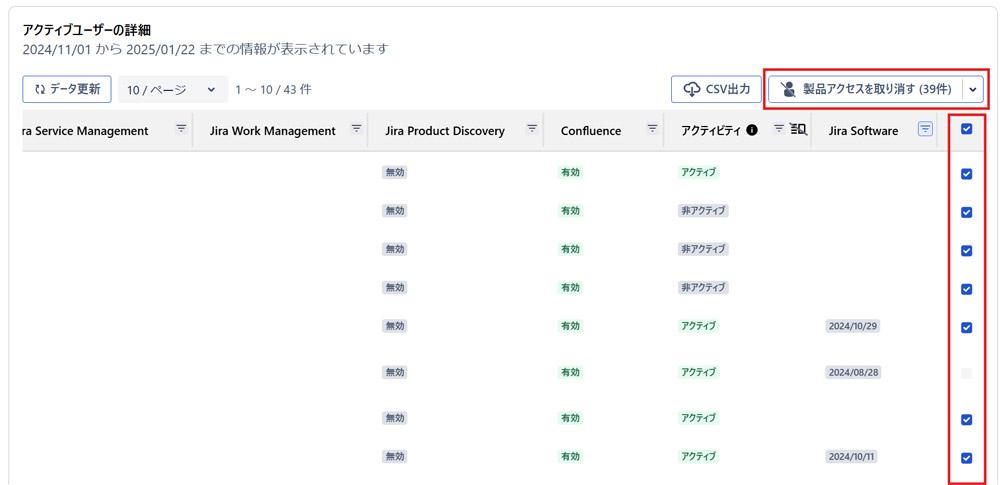1000x485 pixels.
Task: Click the 無効 badge in the 2024/08/28 row
Action: click(x=395, y=372)
